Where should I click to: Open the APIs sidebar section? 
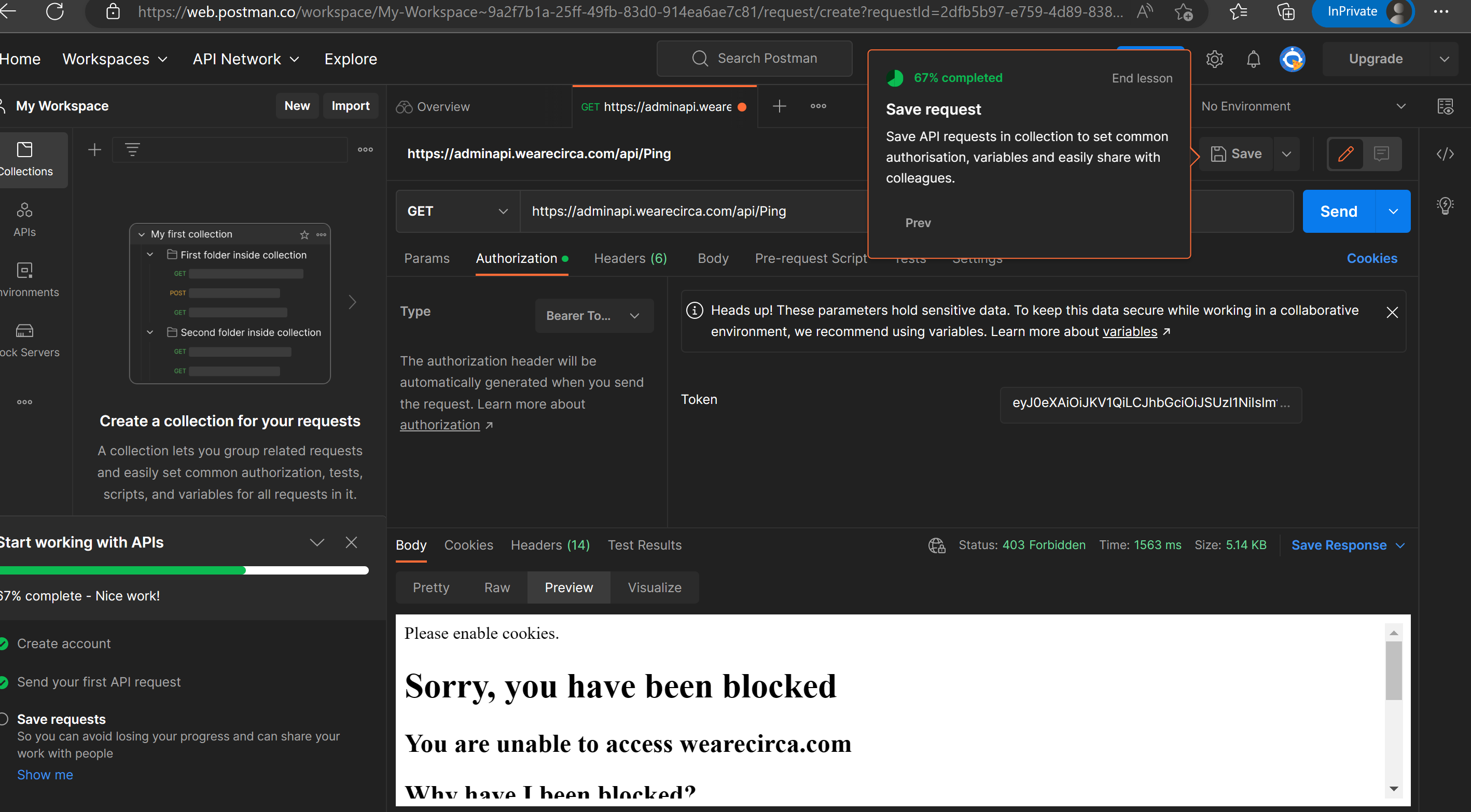24,219
